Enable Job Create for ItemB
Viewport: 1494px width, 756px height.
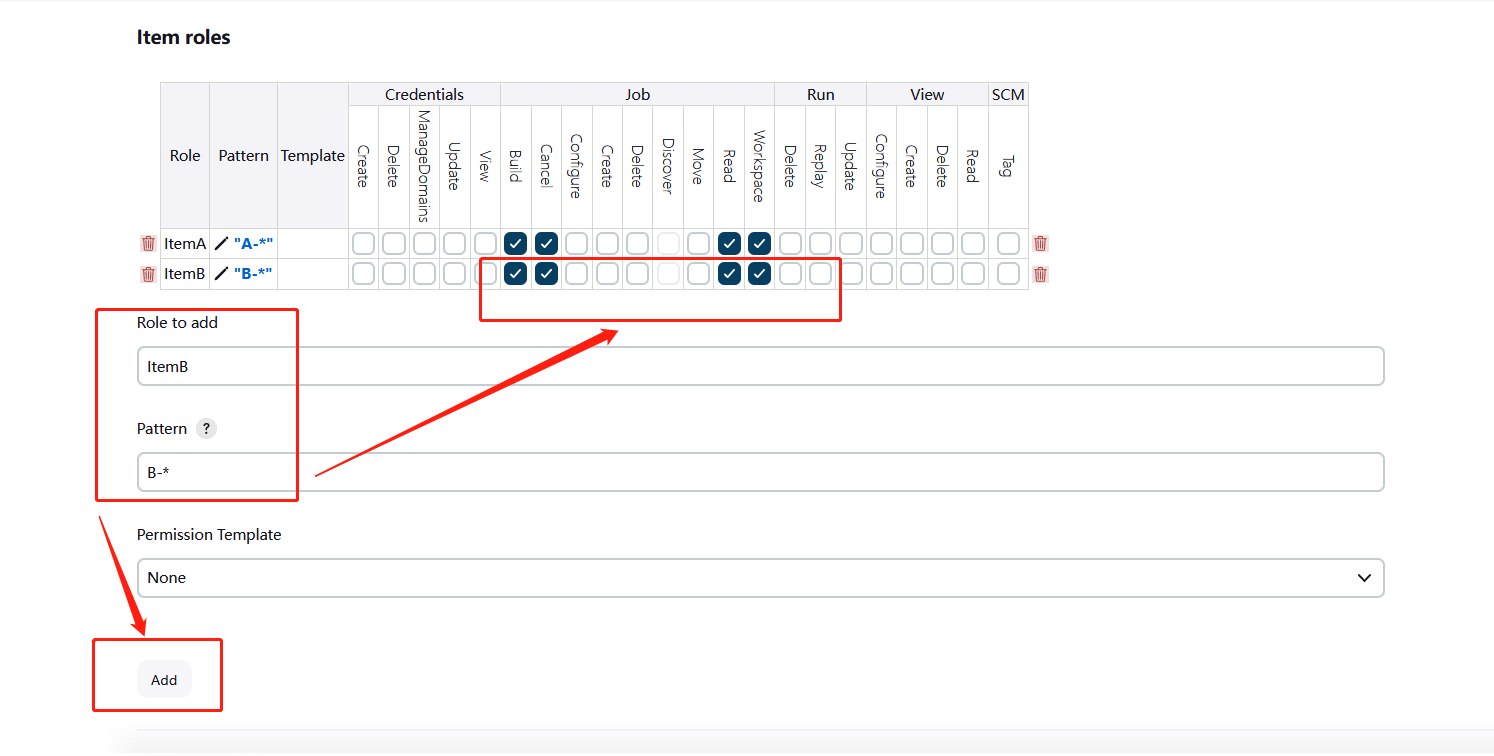(607, 274)
